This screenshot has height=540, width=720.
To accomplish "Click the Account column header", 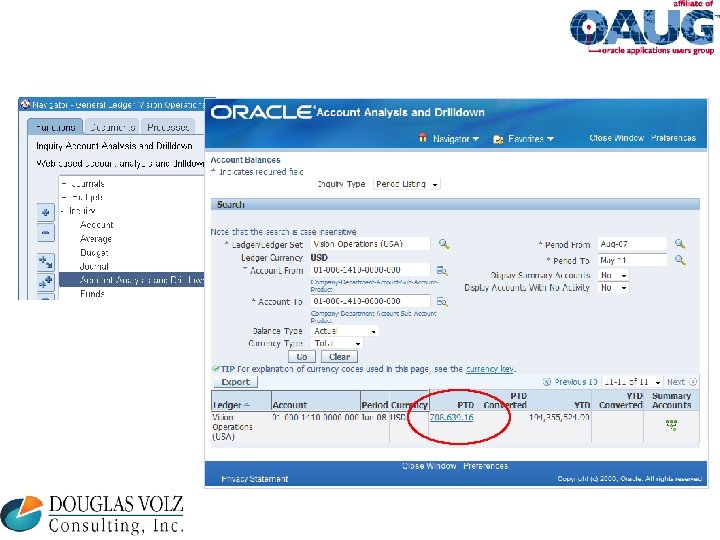I will tap(289, 405).
